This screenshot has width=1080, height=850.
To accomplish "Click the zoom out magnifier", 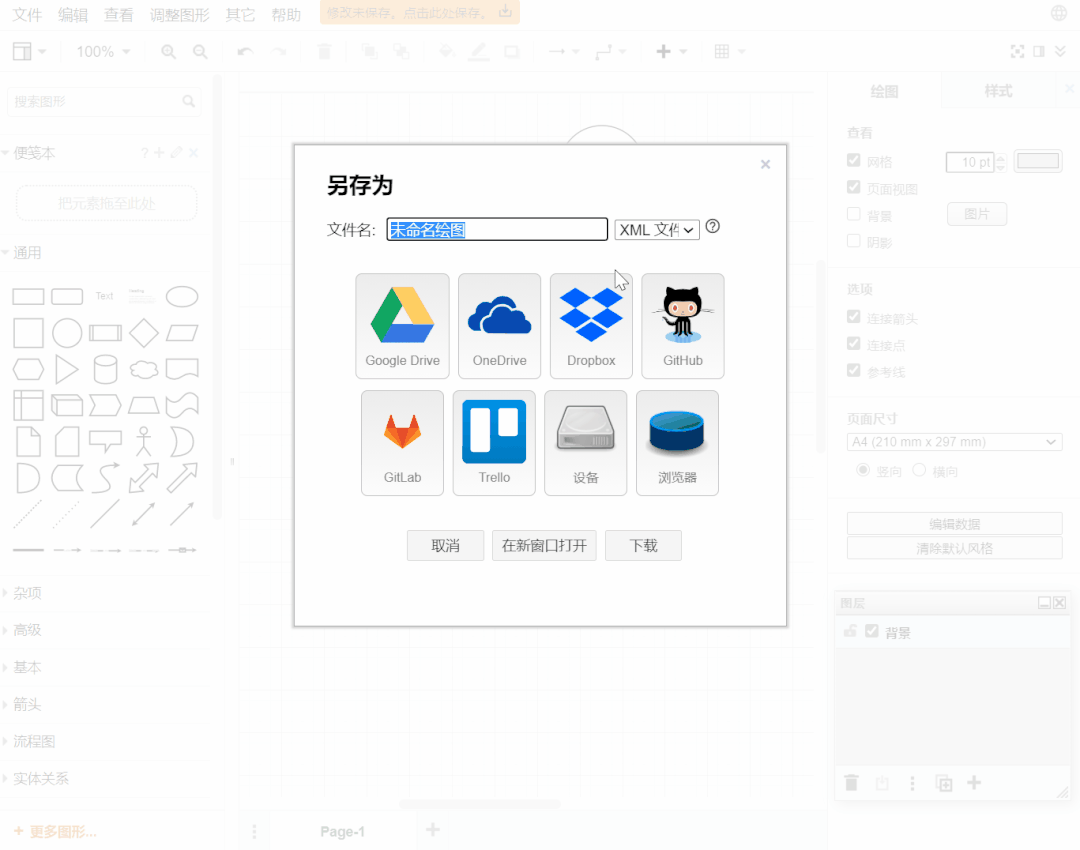I will click(200, 52).
